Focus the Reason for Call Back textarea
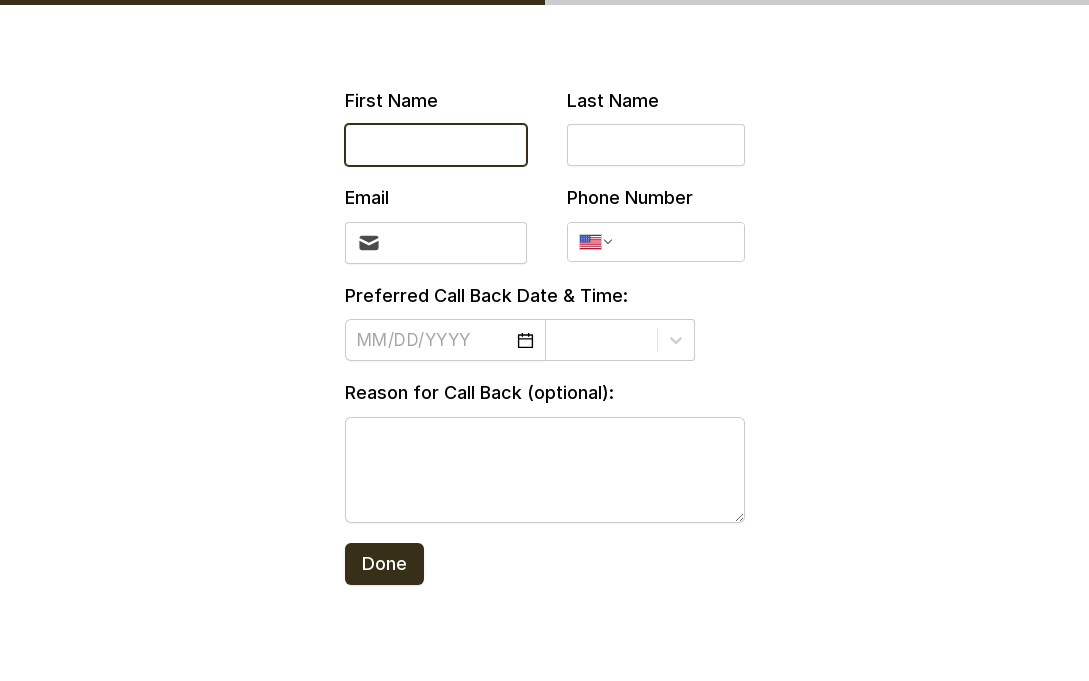Screen dimensions: 1089x681 (x=545, y=469)
